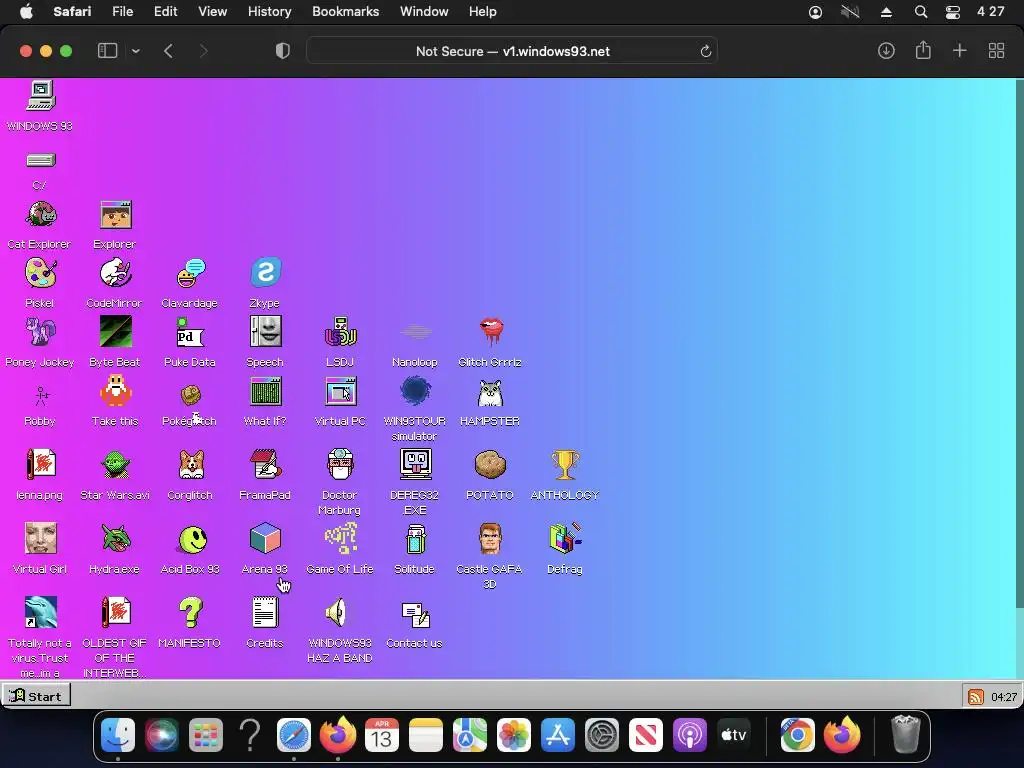Open WINDOWS93 HAZ A BAND speaker icon

tap(337, 612)
